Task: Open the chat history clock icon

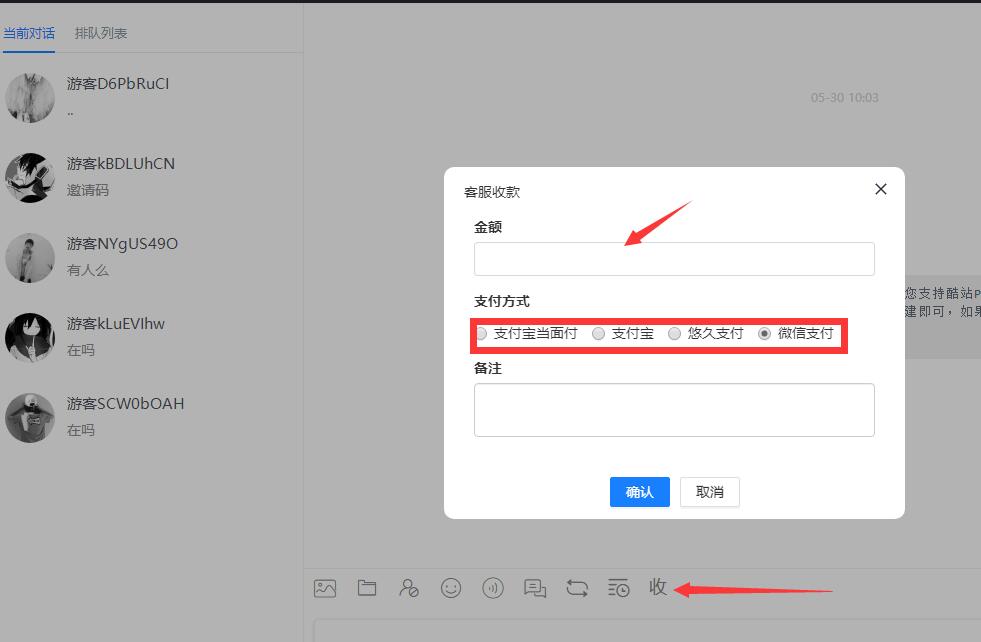Action: pos(619,588)
